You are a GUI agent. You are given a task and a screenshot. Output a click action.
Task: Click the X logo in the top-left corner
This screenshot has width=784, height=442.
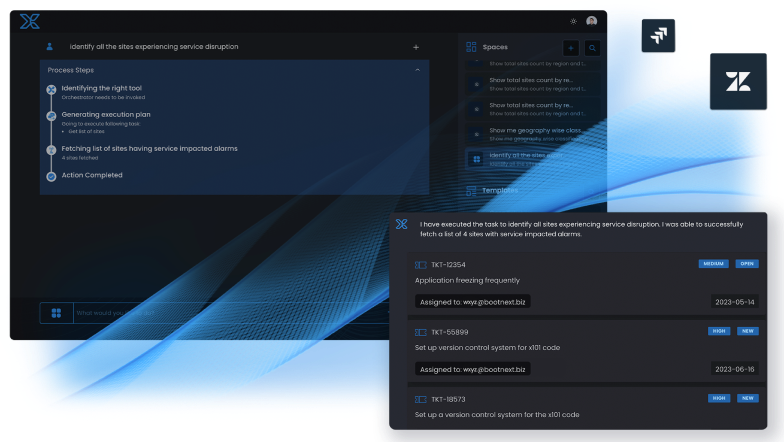(x=29, y=21)
